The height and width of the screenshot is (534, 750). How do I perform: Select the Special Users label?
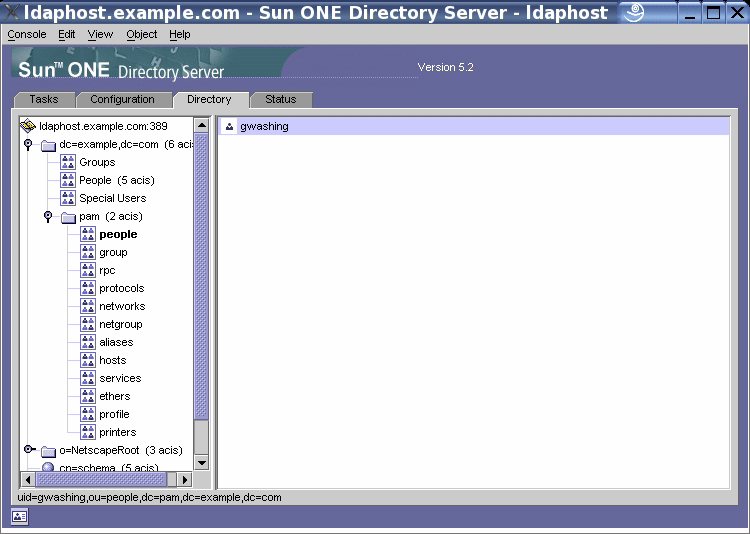pyautogui.click(x=112, y=198)
